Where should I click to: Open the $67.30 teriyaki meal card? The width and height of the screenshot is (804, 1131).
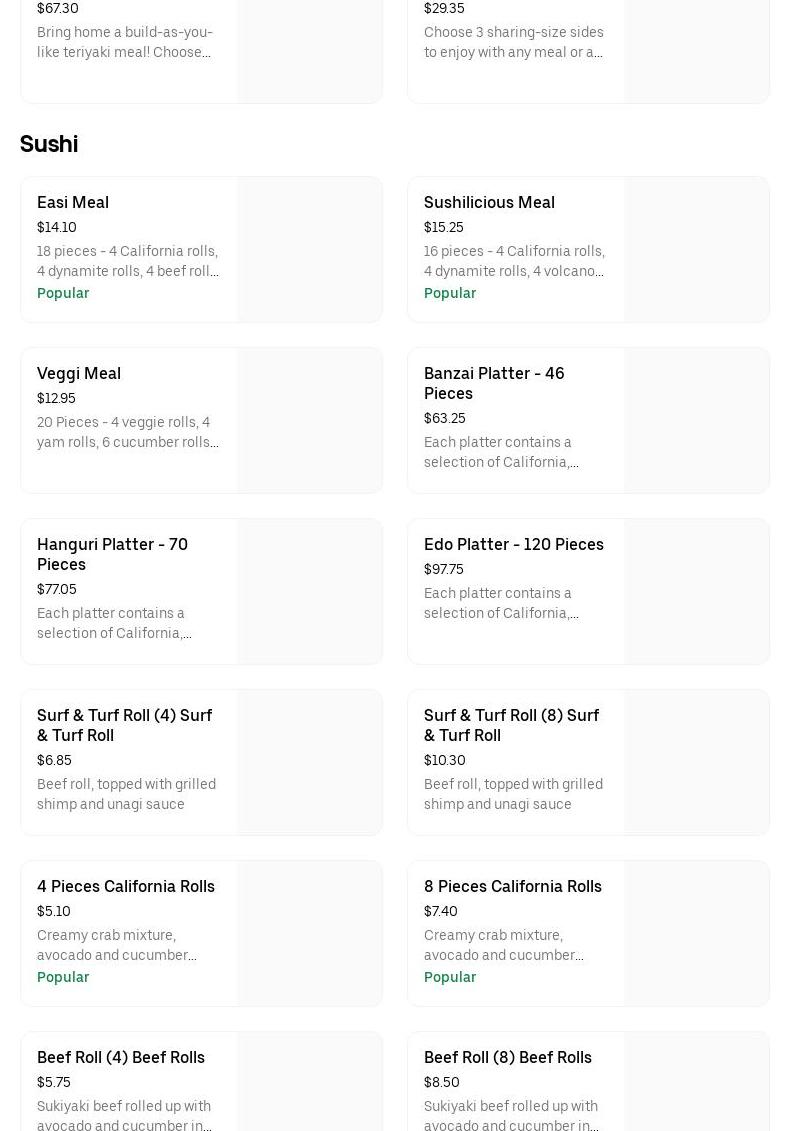pos(128,40)
